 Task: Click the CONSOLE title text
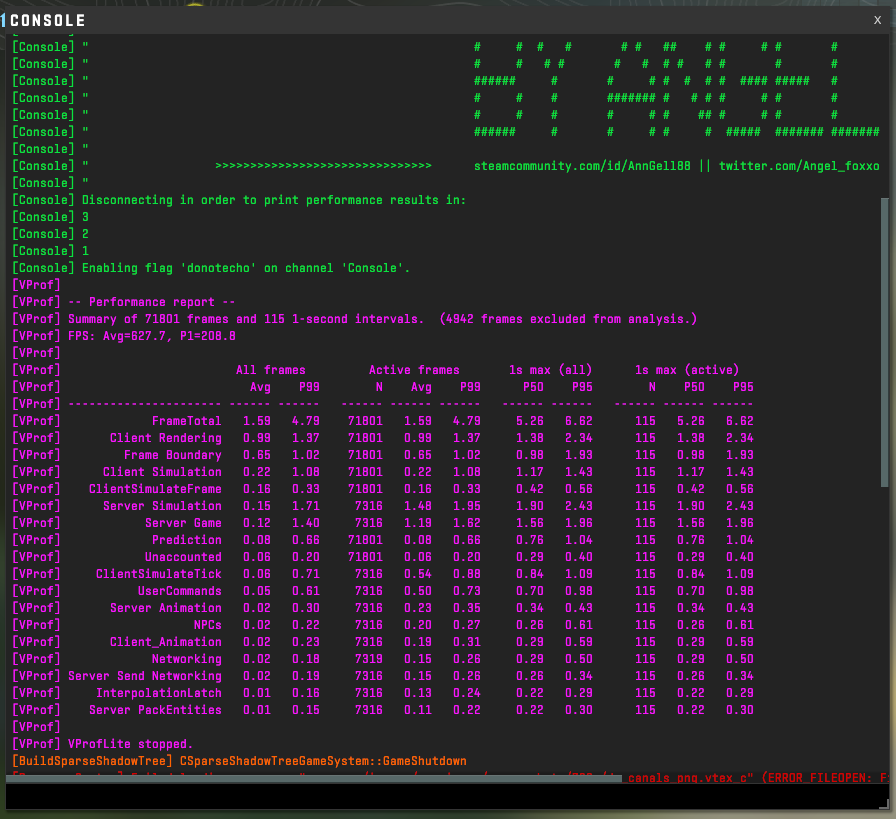48,21
